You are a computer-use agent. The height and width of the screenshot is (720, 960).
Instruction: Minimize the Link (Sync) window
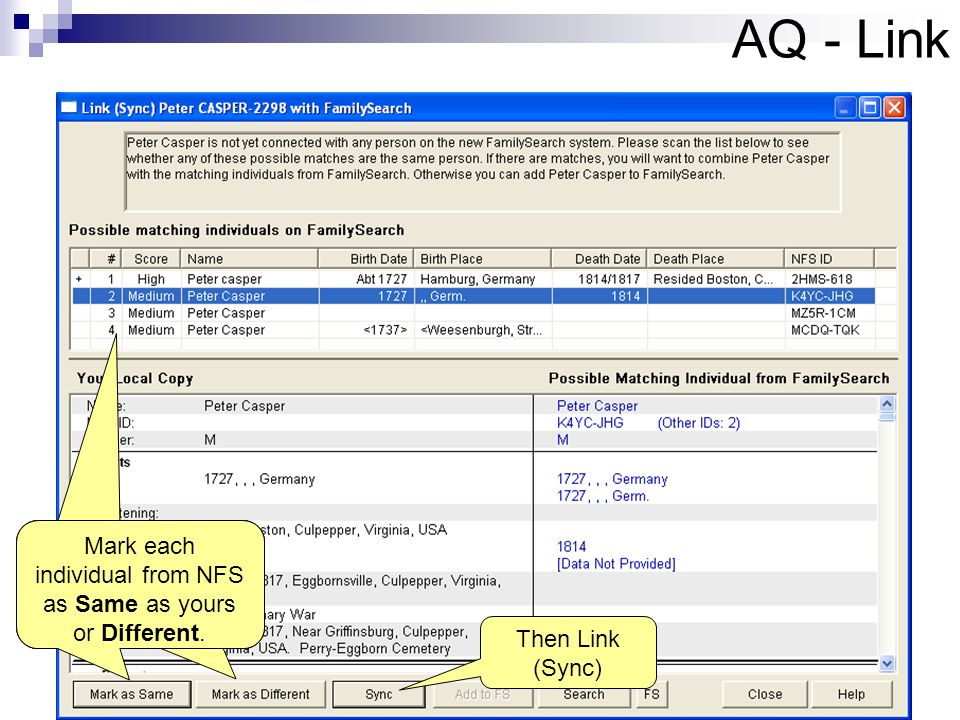click(x=844, y=108)
